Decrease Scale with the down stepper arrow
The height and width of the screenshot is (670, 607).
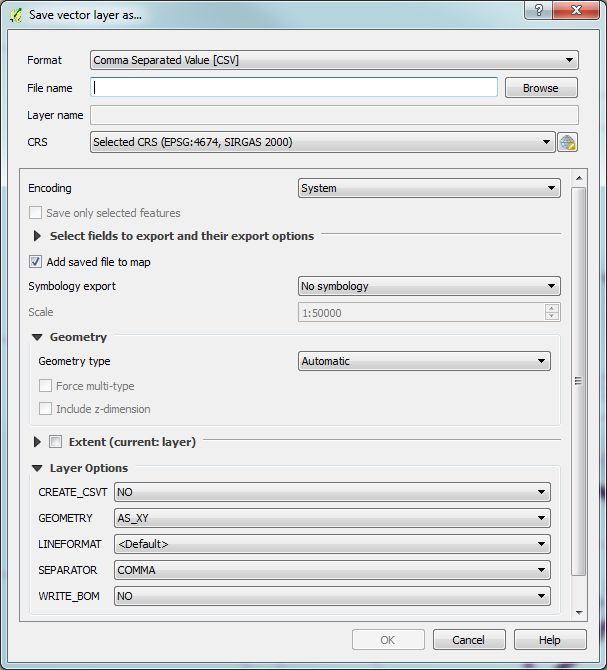click(x=551, y=317)
